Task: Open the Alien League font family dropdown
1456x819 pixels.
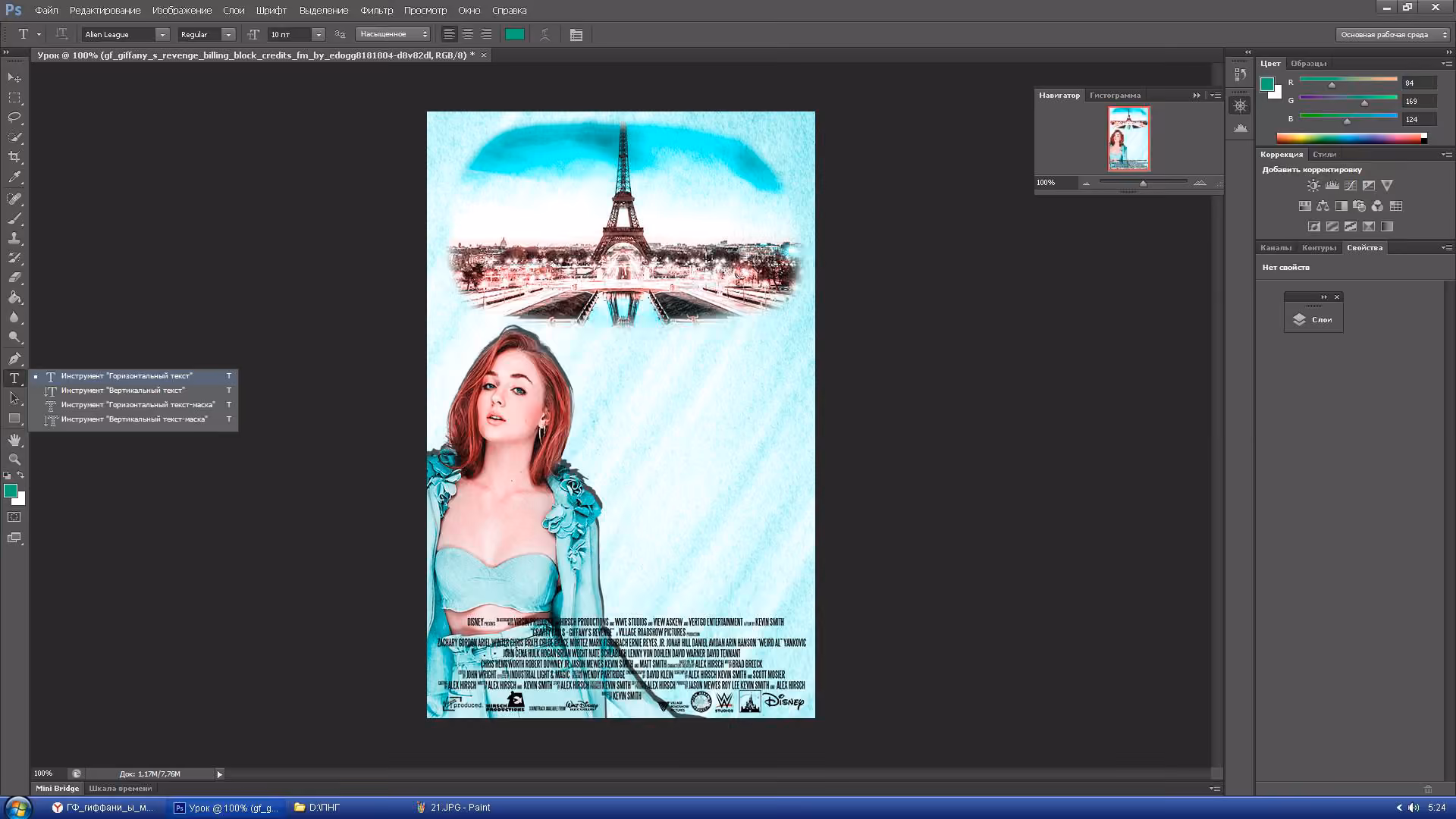Action: pos(162,35)
